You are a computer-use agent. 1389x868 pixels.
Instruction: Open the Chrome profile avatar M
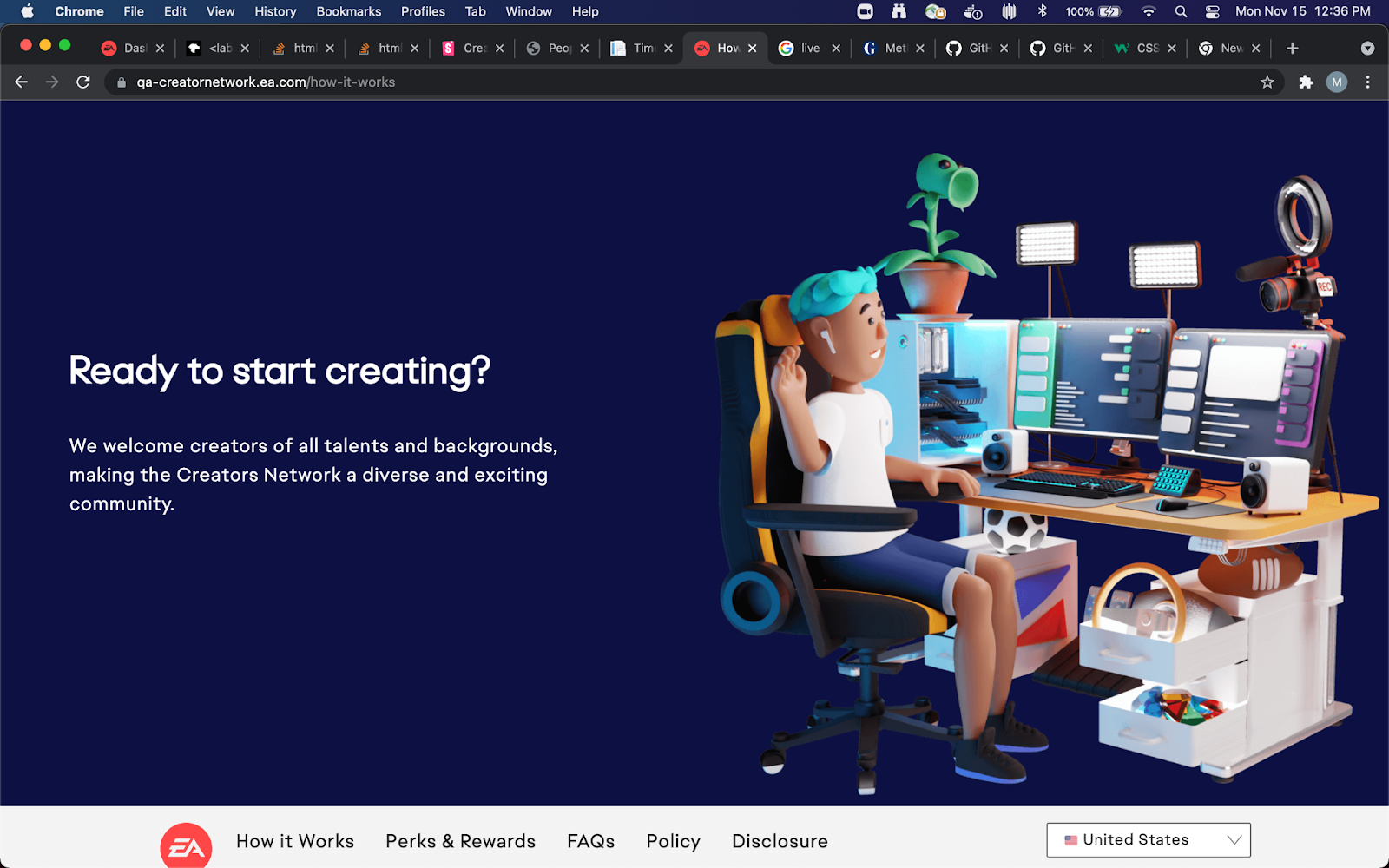[x=1337, y=82]
